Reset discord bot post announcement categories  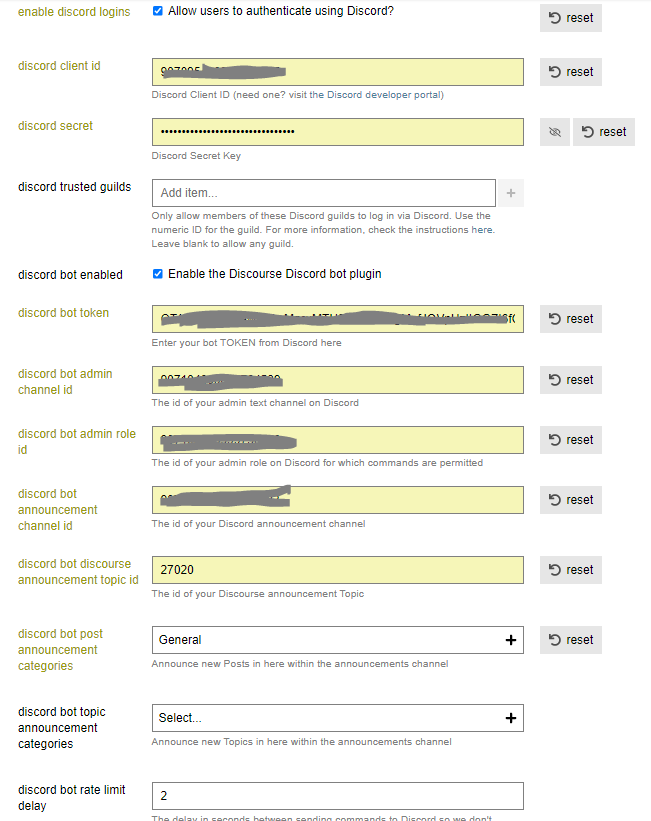click(x=570, y=640)
